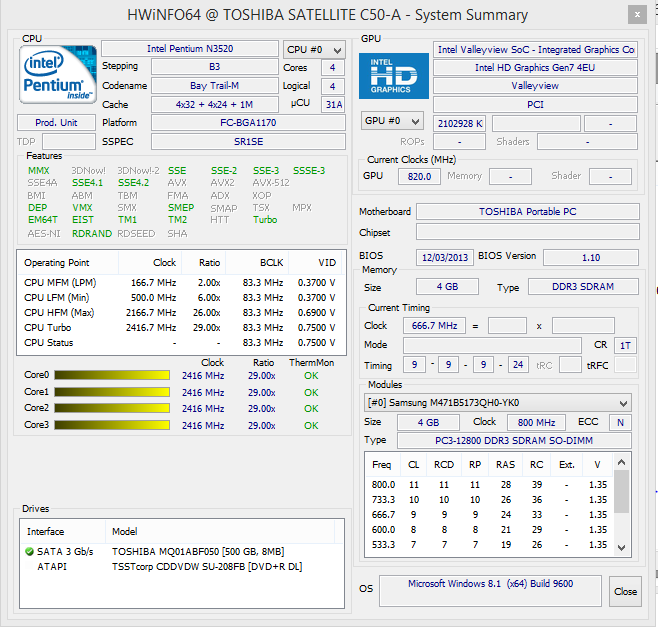Click the Intel Pentium N3520 name field
This screenshot has height=629, width=658.
(x=190, y=49)
